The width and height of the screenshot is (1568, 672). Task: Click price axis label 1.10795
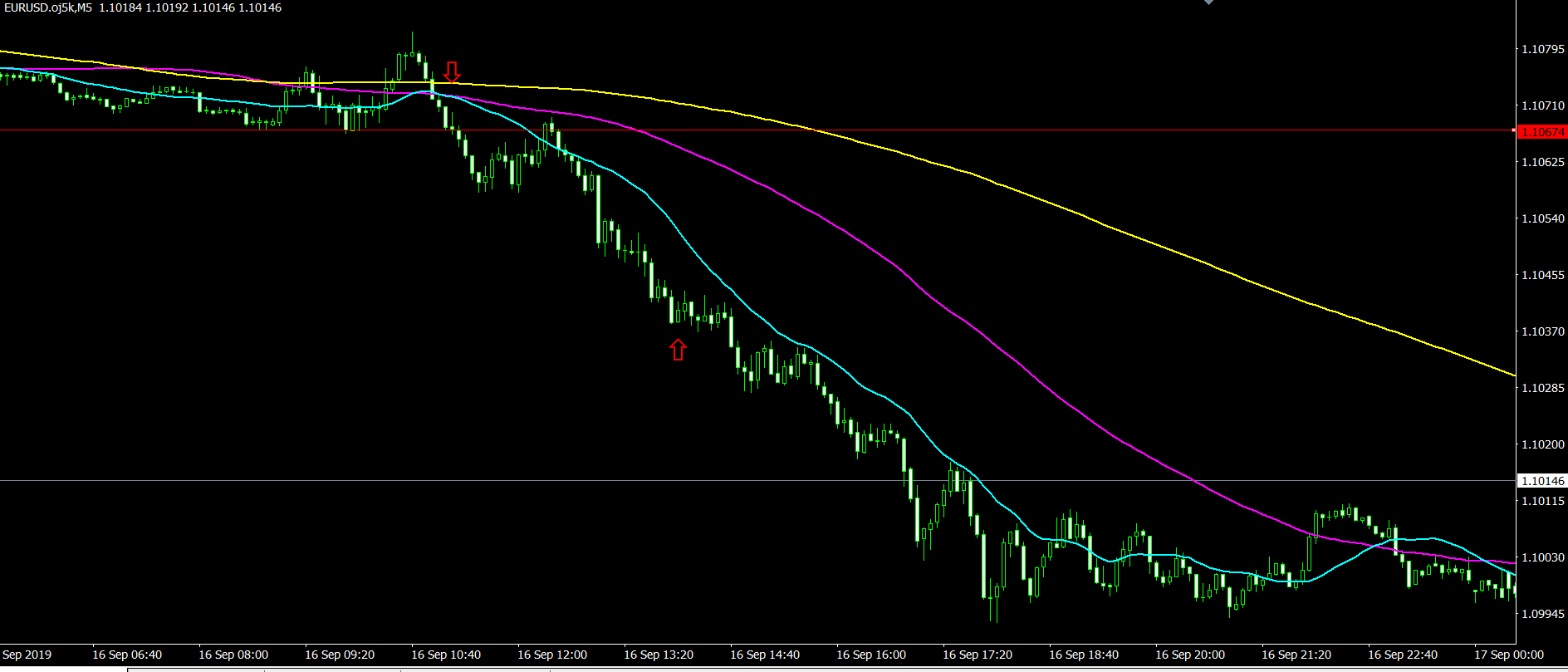(x=1542, y=49)
